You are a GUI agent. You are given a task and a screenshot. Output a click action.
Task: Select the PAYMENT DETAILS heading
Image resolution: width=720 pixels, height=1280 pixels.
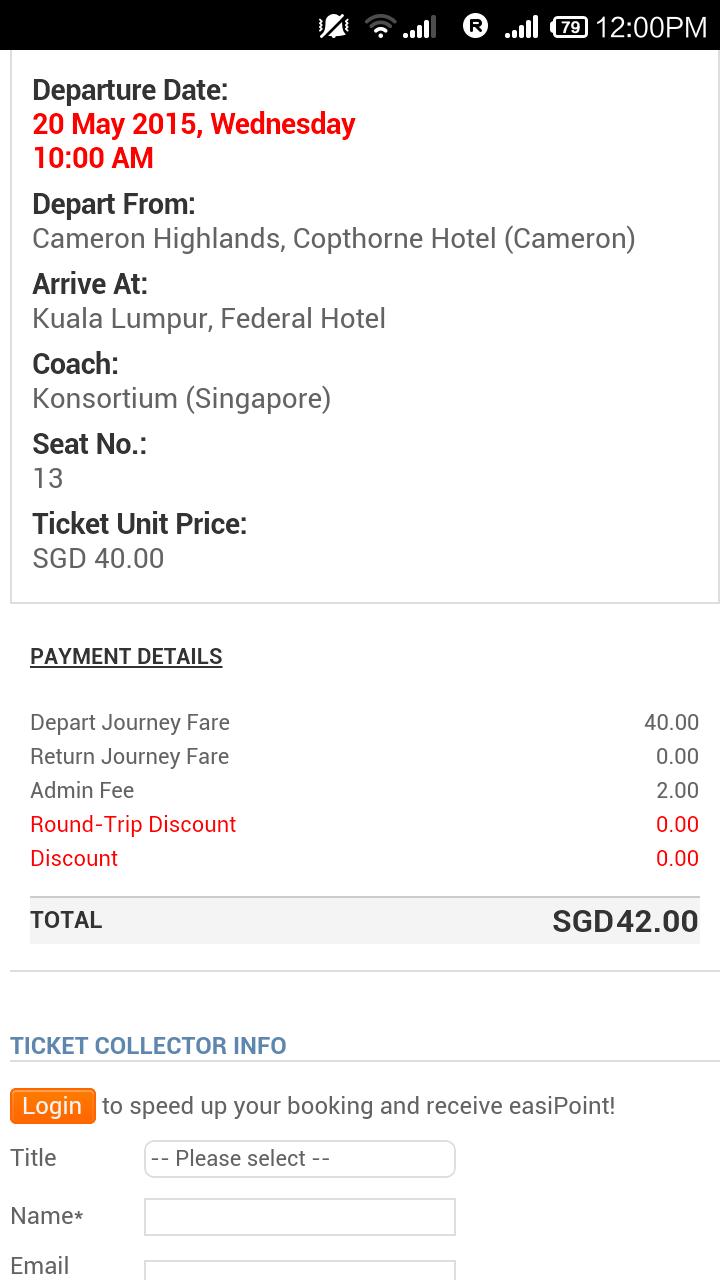[x=126, y=657]
